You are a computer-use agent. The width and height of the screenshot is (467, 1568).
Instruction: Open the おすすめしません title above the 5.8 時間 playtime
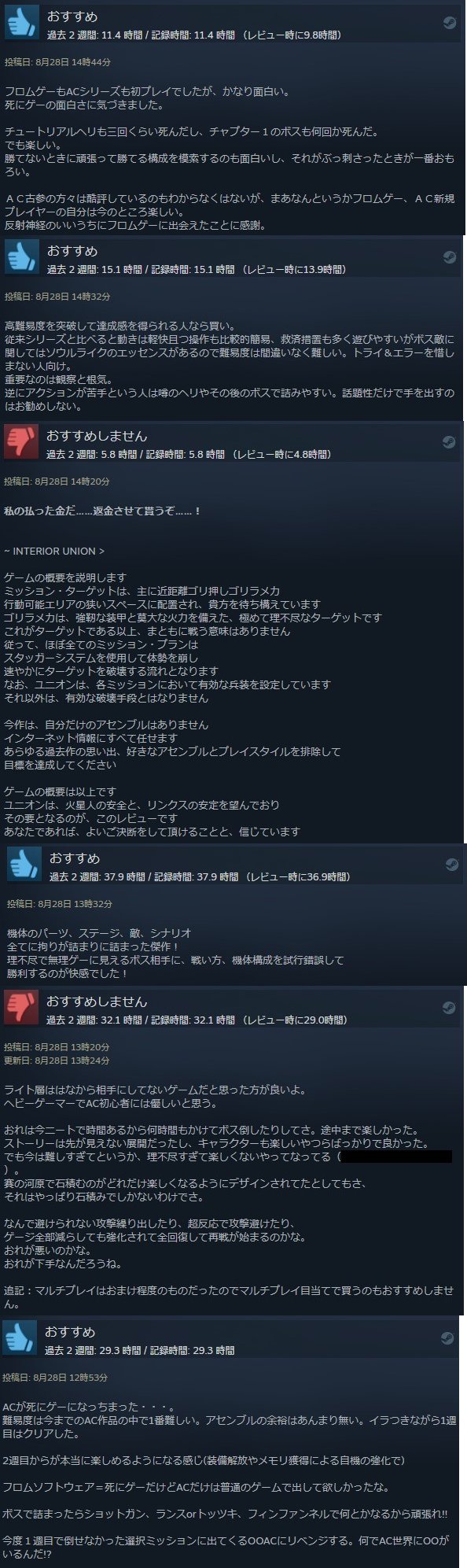click(97, 435)
